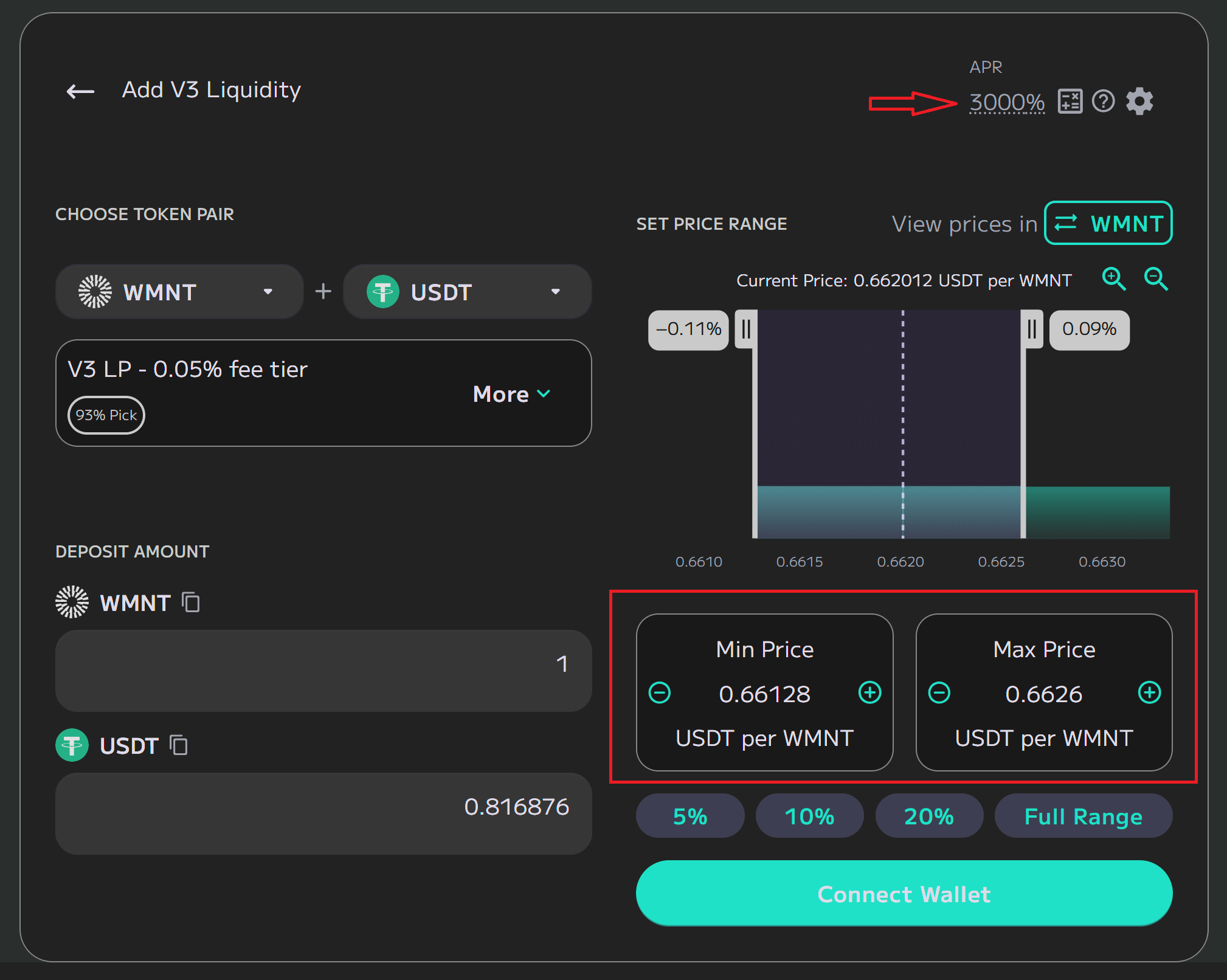Open the WMNT token dropdown
Image resolution: width=1227 pixels, height=980 pixels.
point(179,292)
